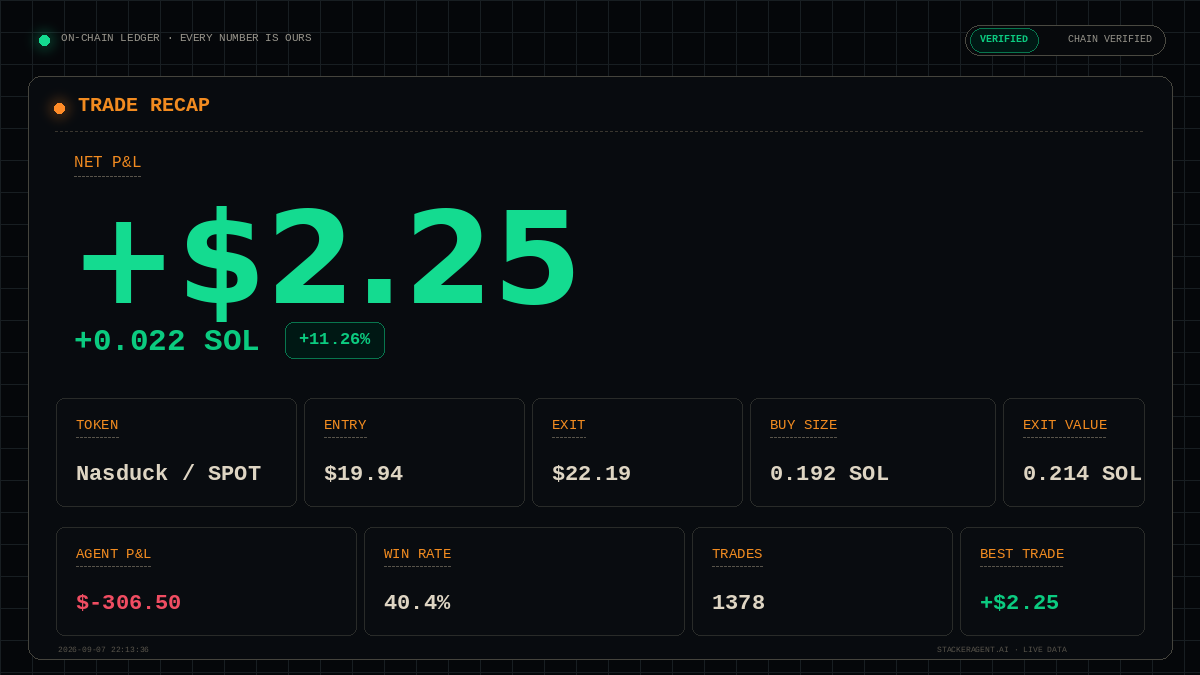
Task: Click the On-Chain Ledger tagline text
Action: coord(186,38)
